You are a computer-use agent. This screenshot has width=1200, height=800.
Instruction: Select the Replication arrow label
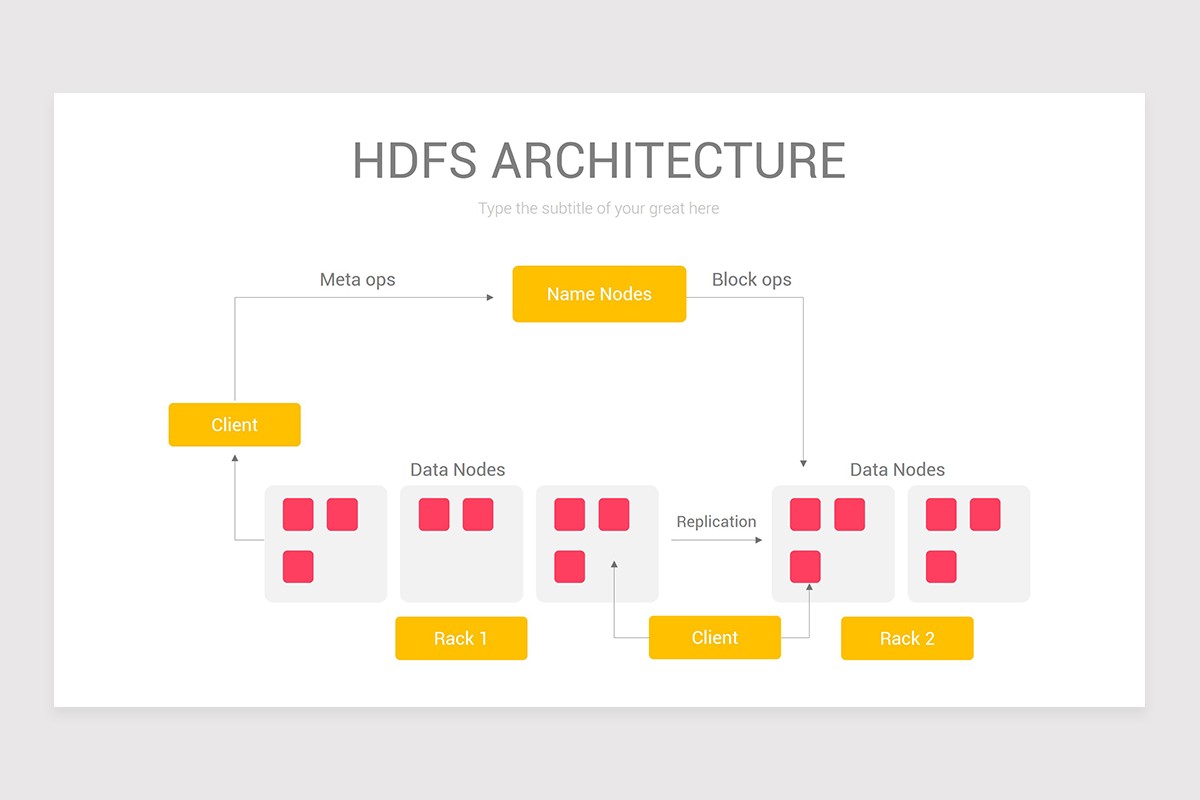[x=716, y=522]
